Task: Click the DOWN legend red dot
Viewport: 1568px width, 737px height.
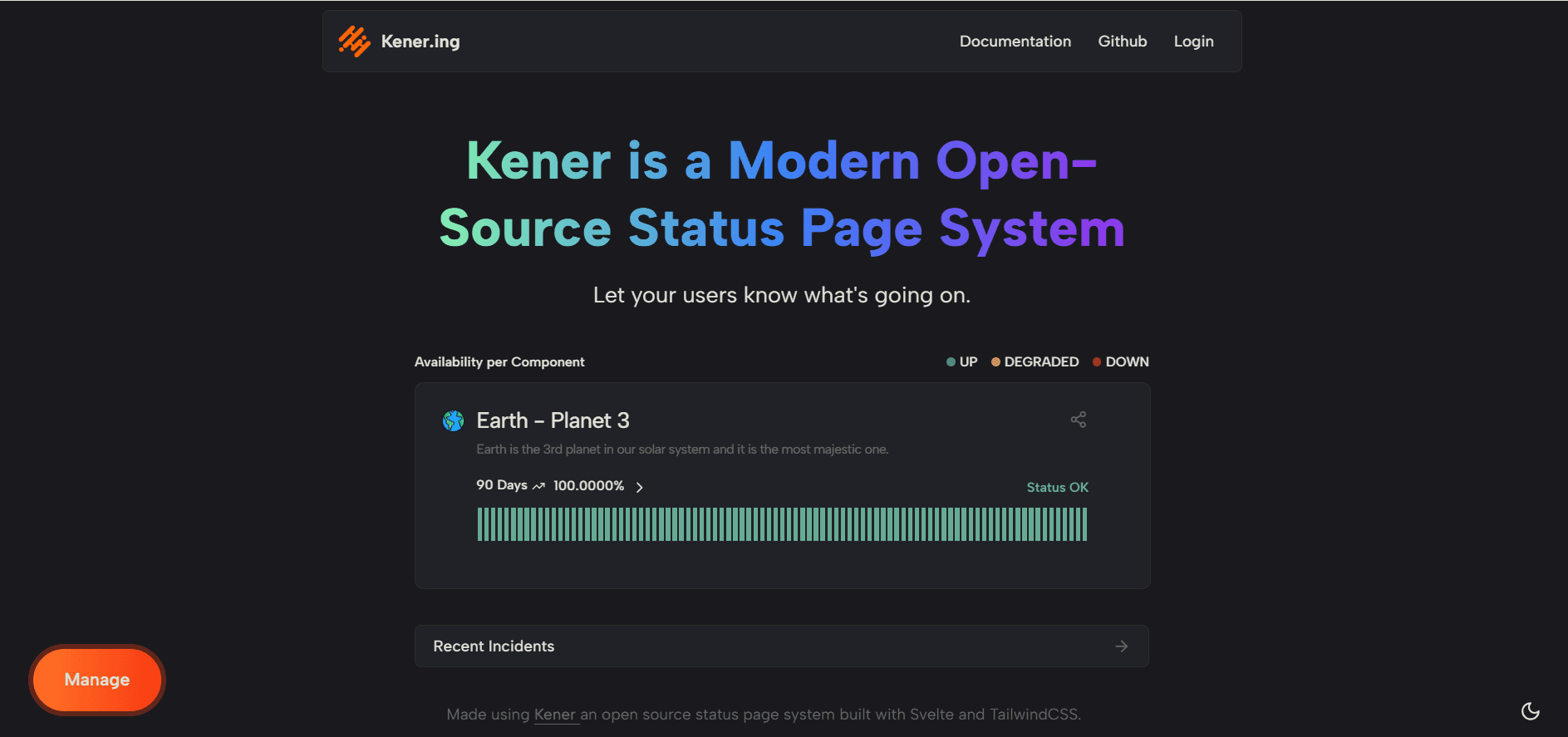Action: (x=1097, y=362)
